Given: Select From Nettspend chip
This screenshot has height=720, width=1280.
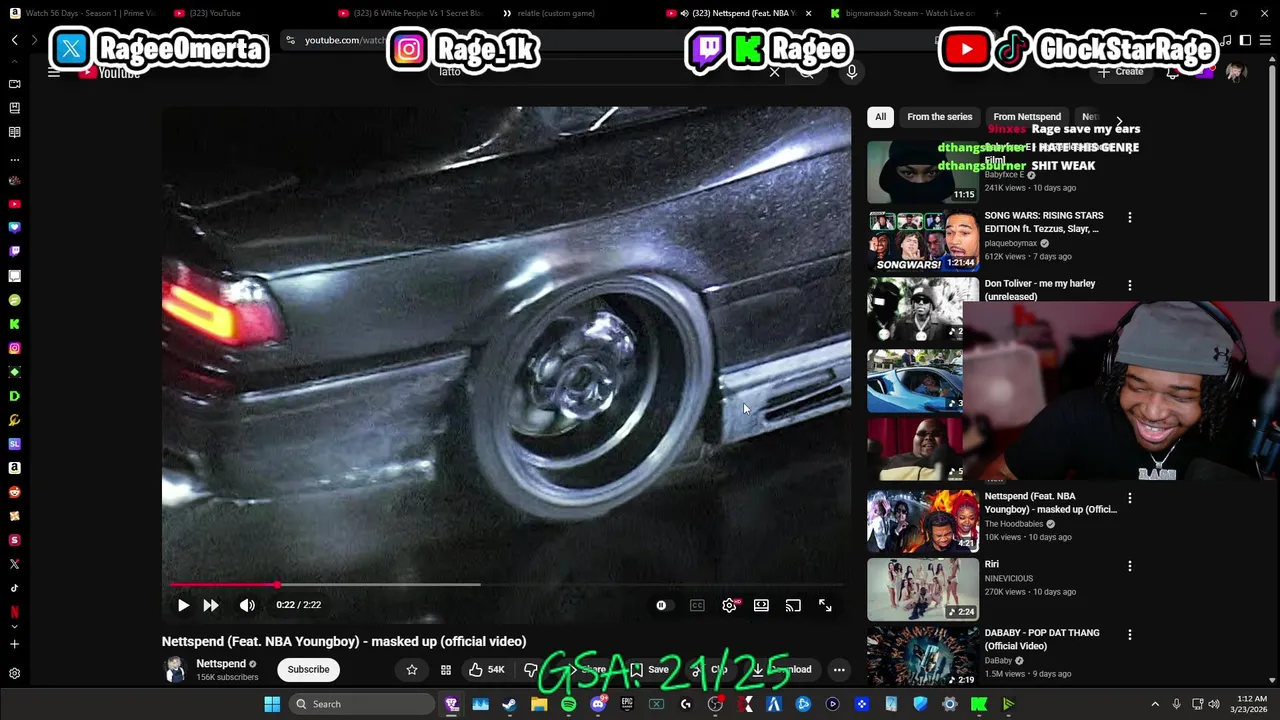Looking at the screenshot, I should coord(1027,117).
